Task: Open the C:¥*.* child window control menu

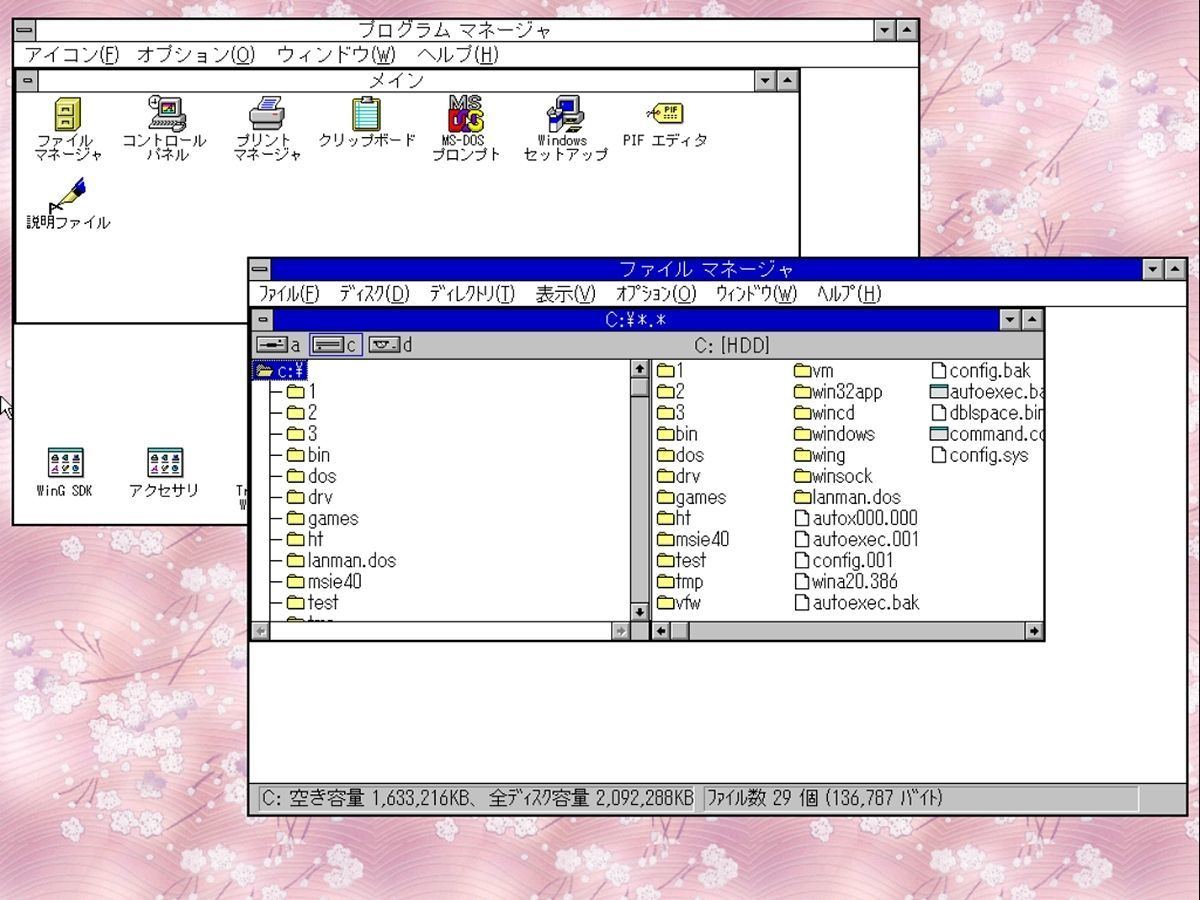Action: coord(263,320)
